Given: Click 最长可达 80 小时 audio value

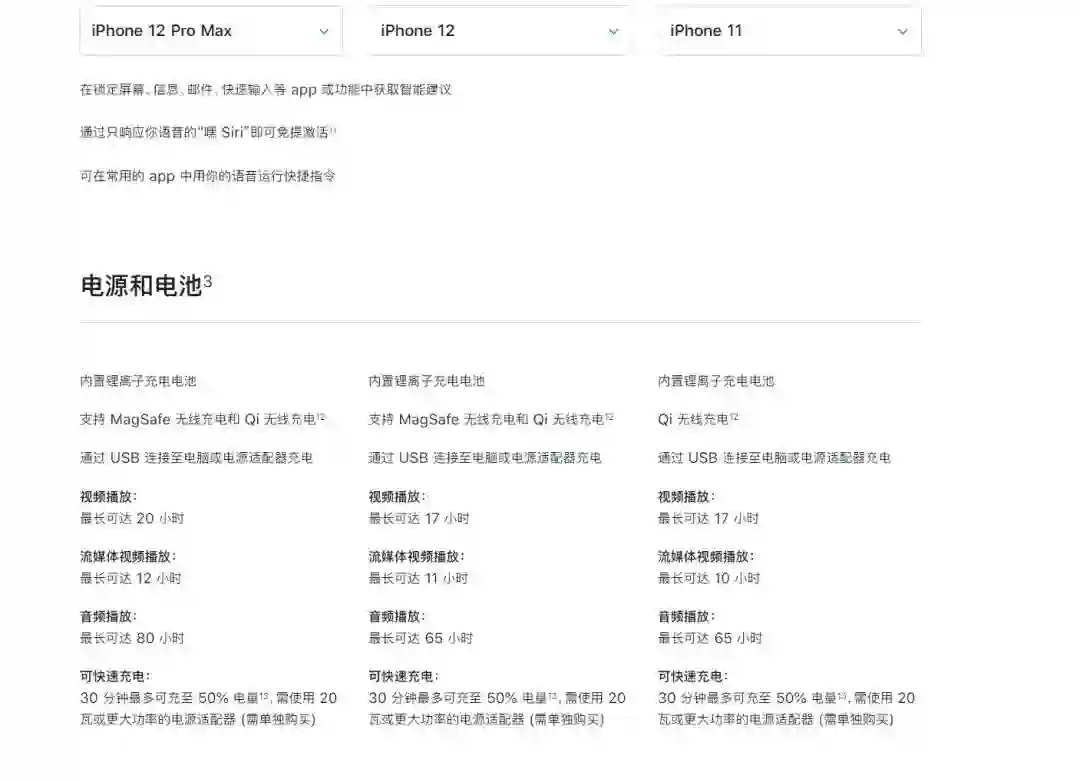Looking at the screenshot, I should (x=132, y=638).
